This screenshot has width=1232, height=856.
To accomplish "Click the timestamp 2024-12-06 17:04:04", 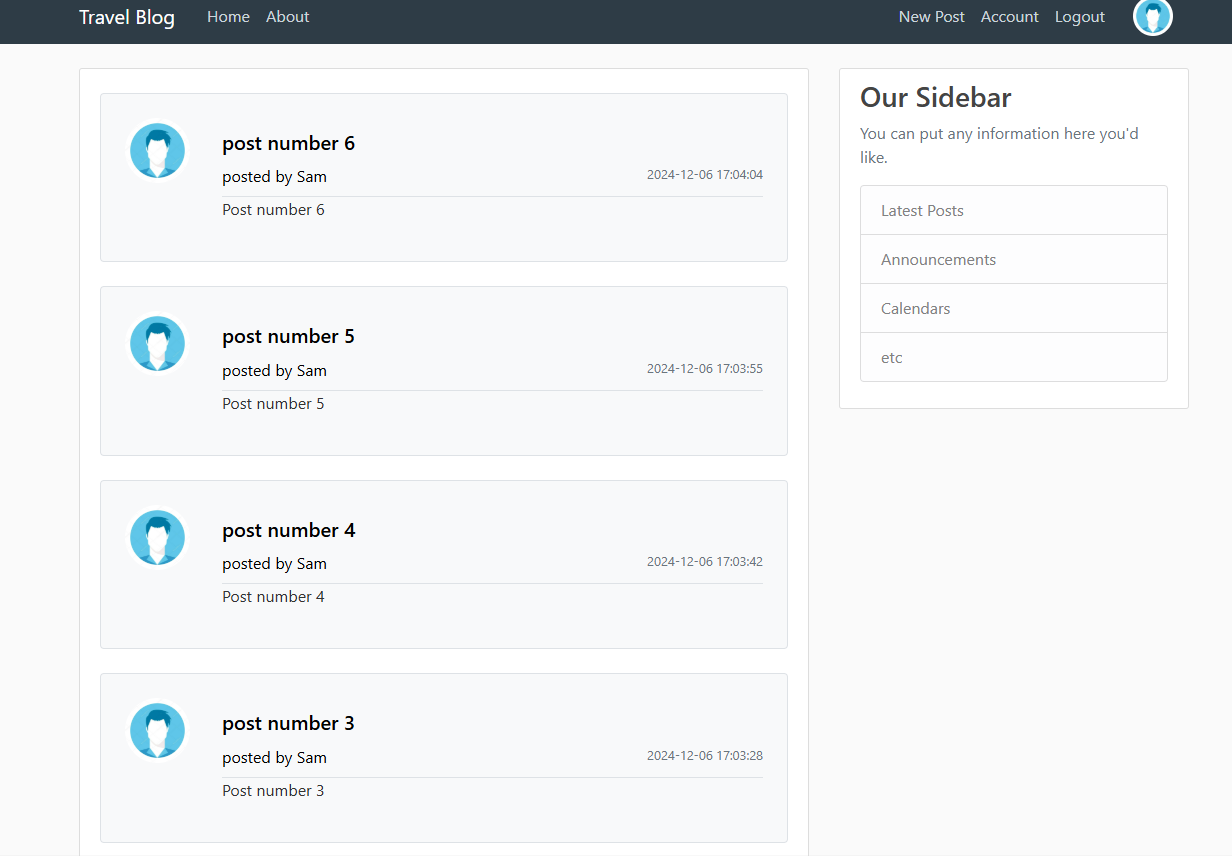I will point(705,175).
